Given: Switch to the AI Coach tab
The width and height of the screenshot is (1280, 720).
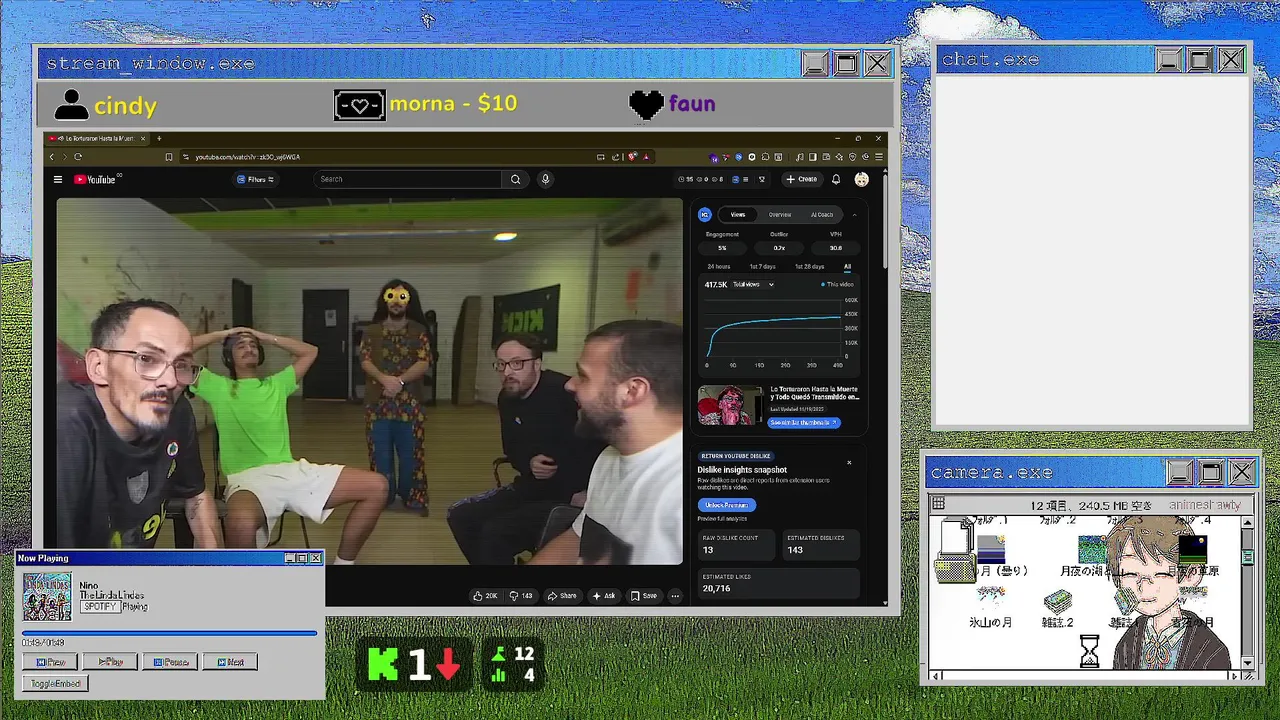Looking at the screenshot, I should (822, 215).
